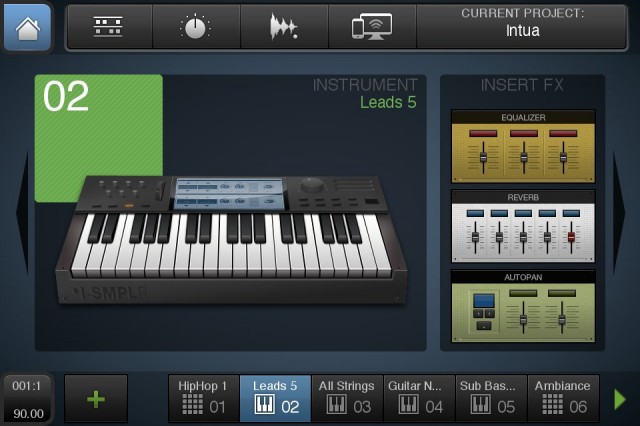Image resolution: width=640 pixels, height=426 pixels.
Task: Go to previous instrument with left arrow
Action: coord(22,213)
